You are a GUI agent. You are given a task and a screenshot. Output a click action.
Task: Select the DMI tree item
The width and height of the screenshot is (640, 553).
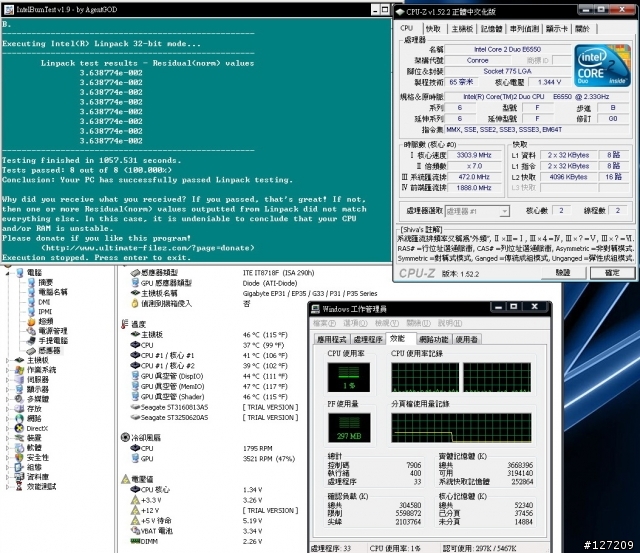[x=44, y=302]
